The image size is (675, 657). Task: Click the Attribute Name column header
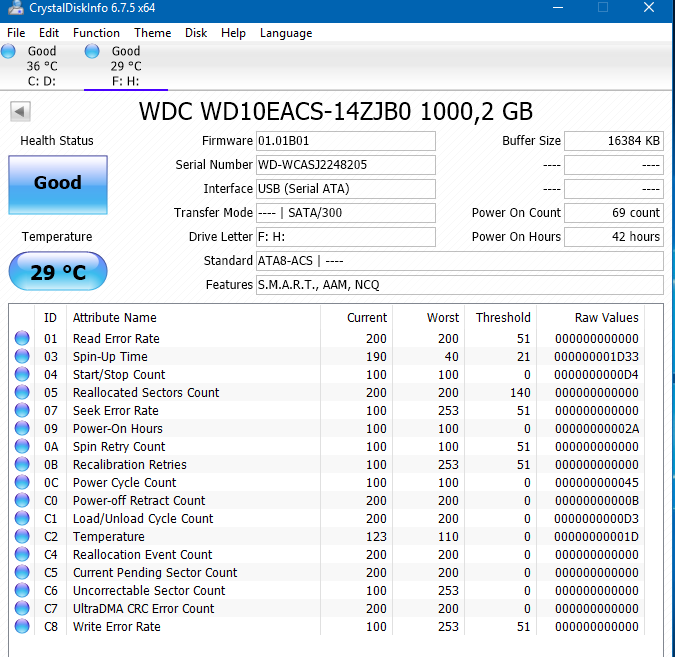(x=193, y=318)
